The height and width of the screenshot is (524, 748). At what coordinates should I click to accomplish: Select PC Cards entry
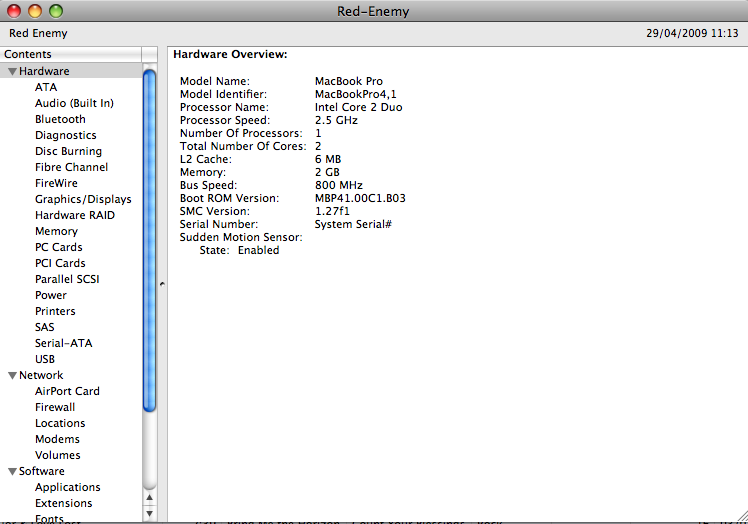[x=59, y=247]
